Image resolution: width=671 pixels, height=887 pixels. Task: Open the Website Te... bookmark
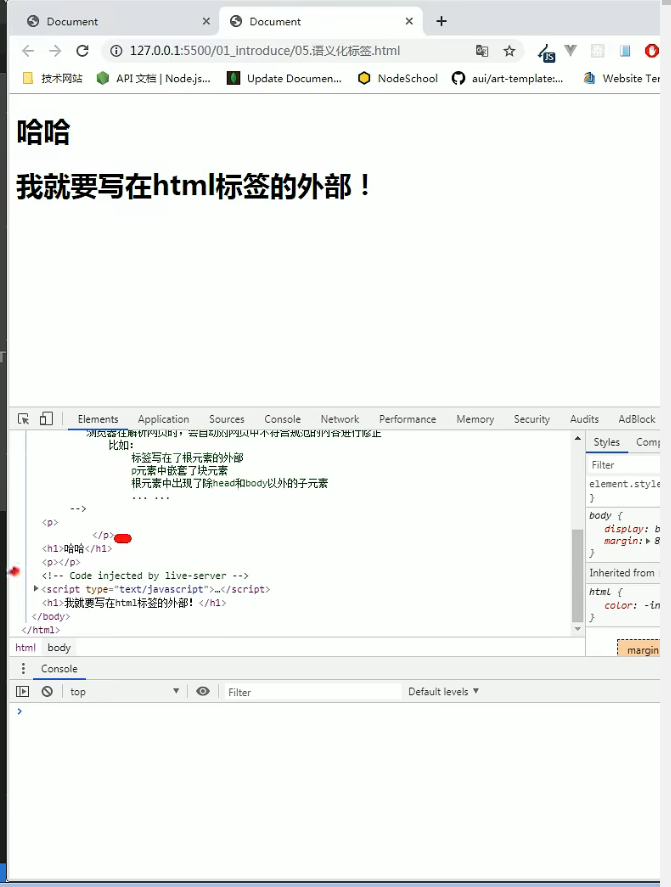621,78
